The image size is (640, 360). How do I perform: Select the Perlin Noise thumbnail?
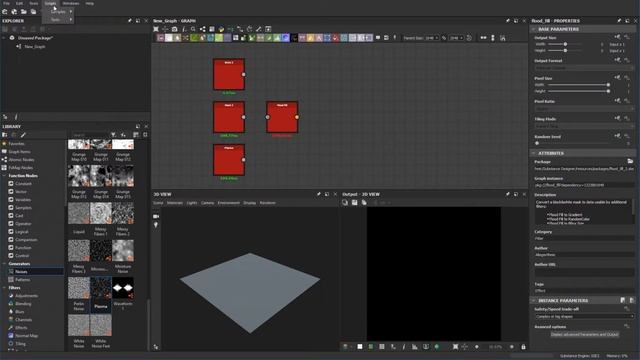click(x=79, y=288)
